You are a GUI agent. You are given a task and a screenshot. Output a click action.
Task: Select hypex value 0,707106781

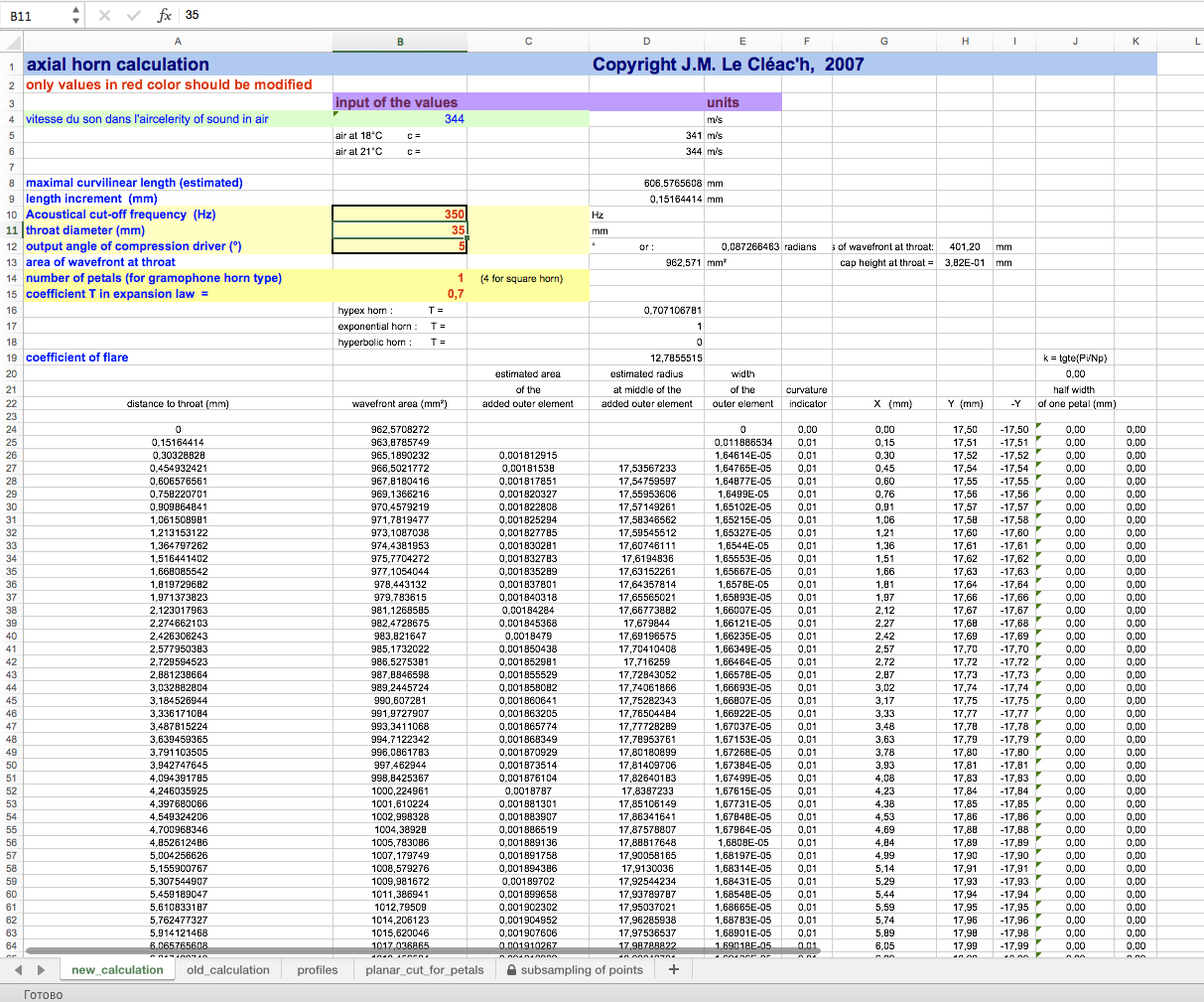673,310
